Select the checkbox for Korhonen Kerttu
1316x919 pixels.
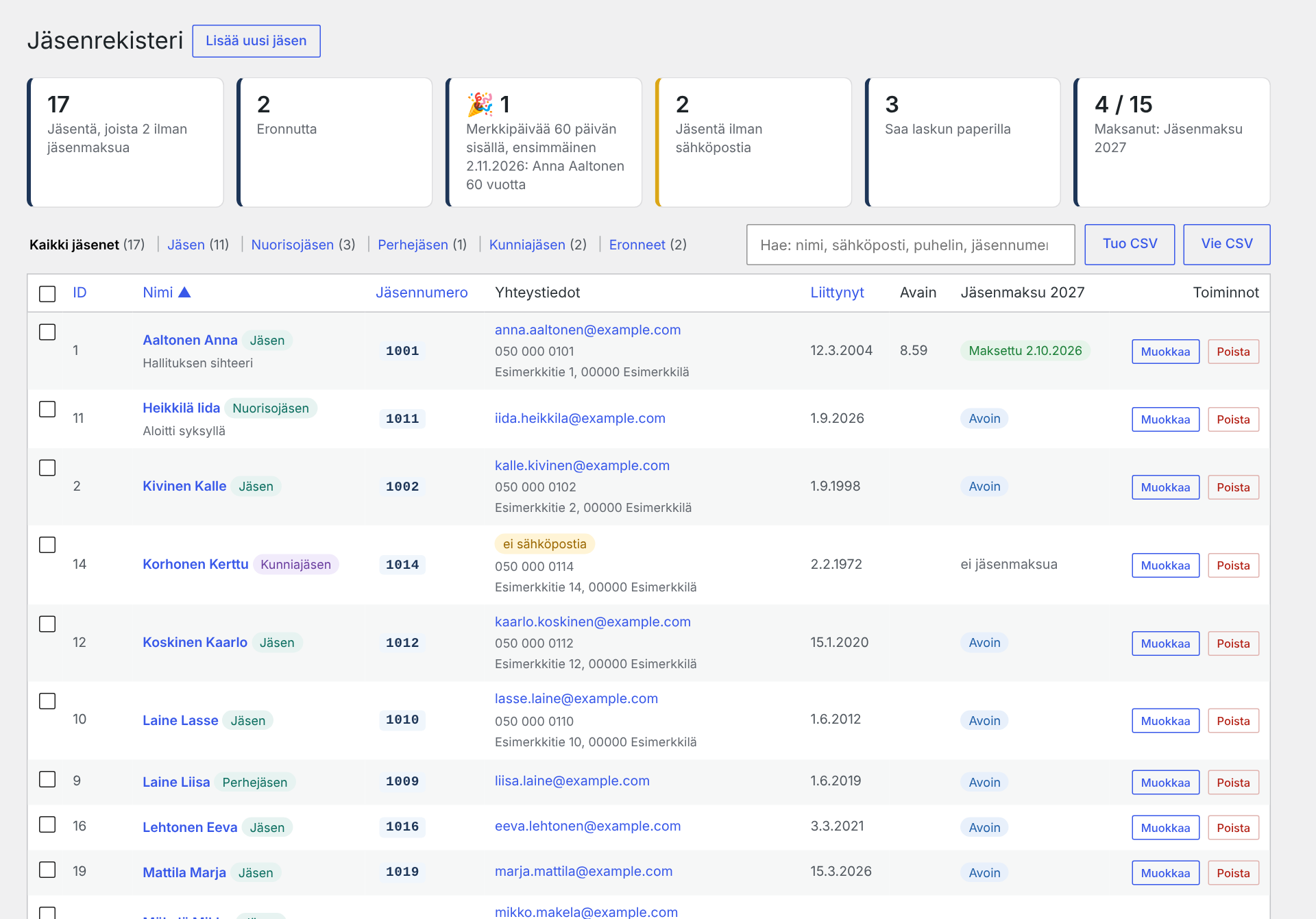pos(47,545)
